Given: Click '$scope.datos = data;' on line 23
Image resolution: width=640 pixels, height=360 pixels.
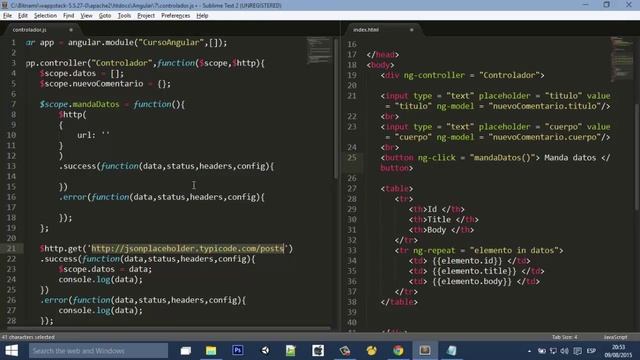Looking at the screenshot, I should [105, 269].
